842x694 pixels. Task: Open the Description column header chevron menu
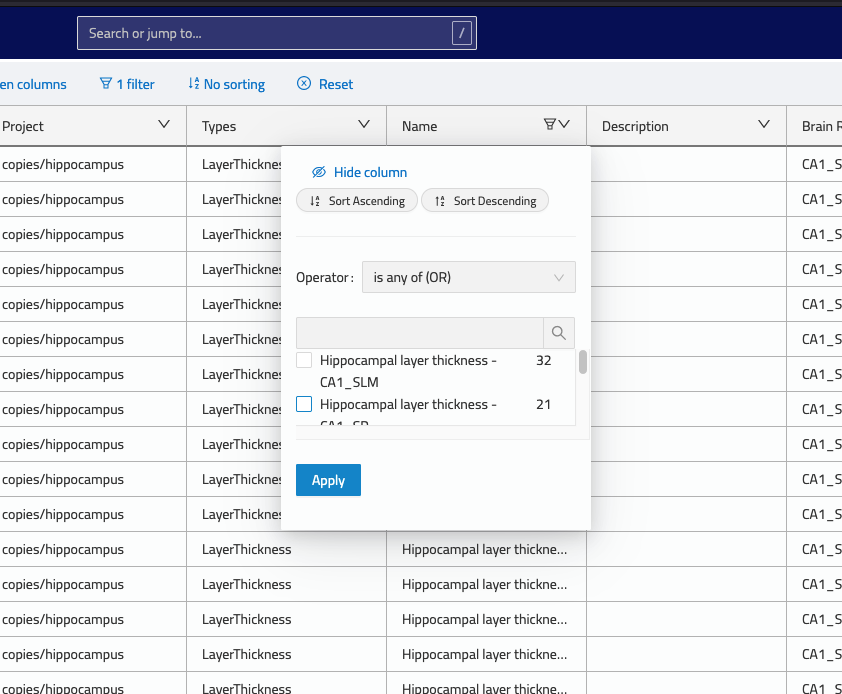(764, 124)
